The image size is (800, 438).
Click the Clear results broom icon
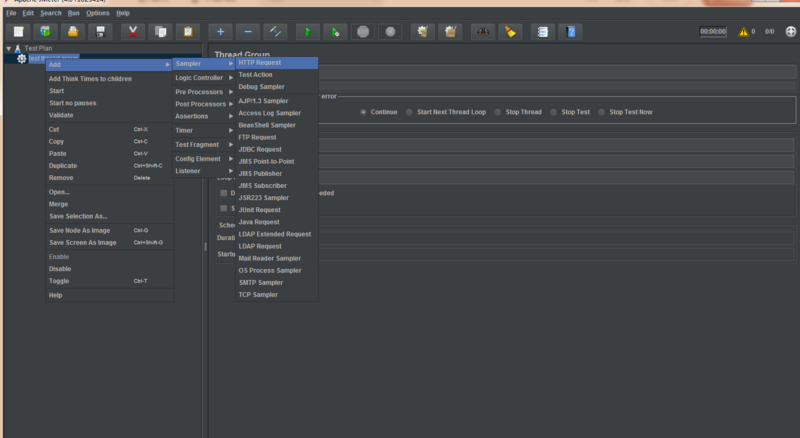pos(422,32)
